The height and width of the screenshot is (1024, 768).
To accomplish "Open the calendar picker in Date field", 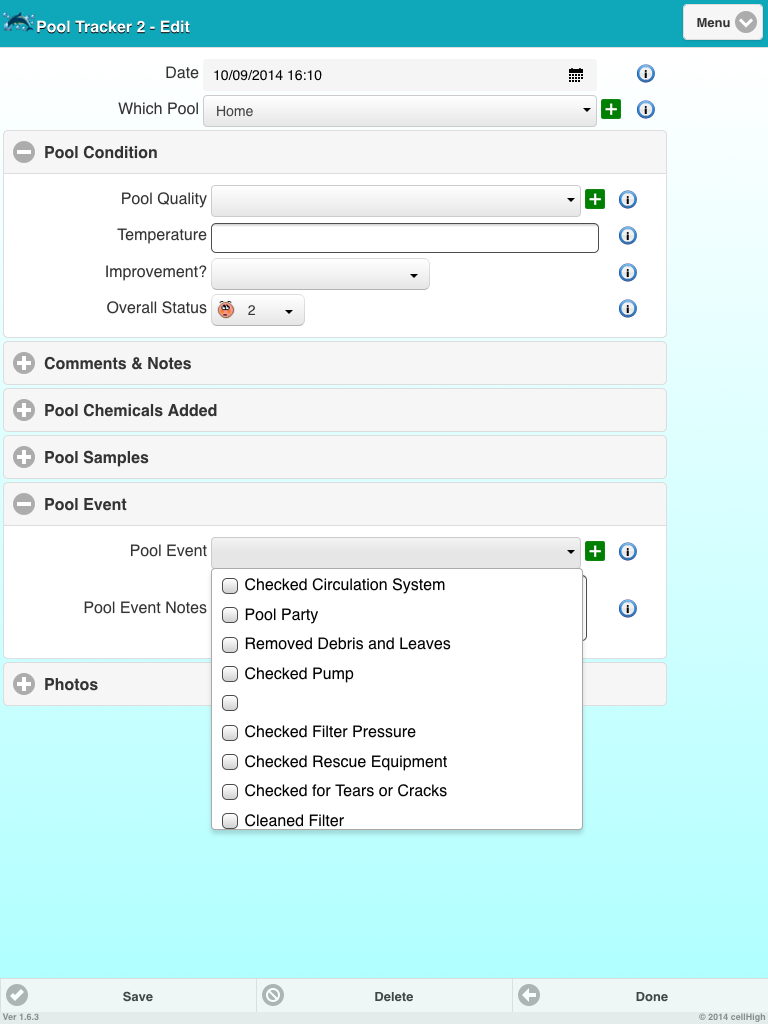I will click(x=575, y=75).
